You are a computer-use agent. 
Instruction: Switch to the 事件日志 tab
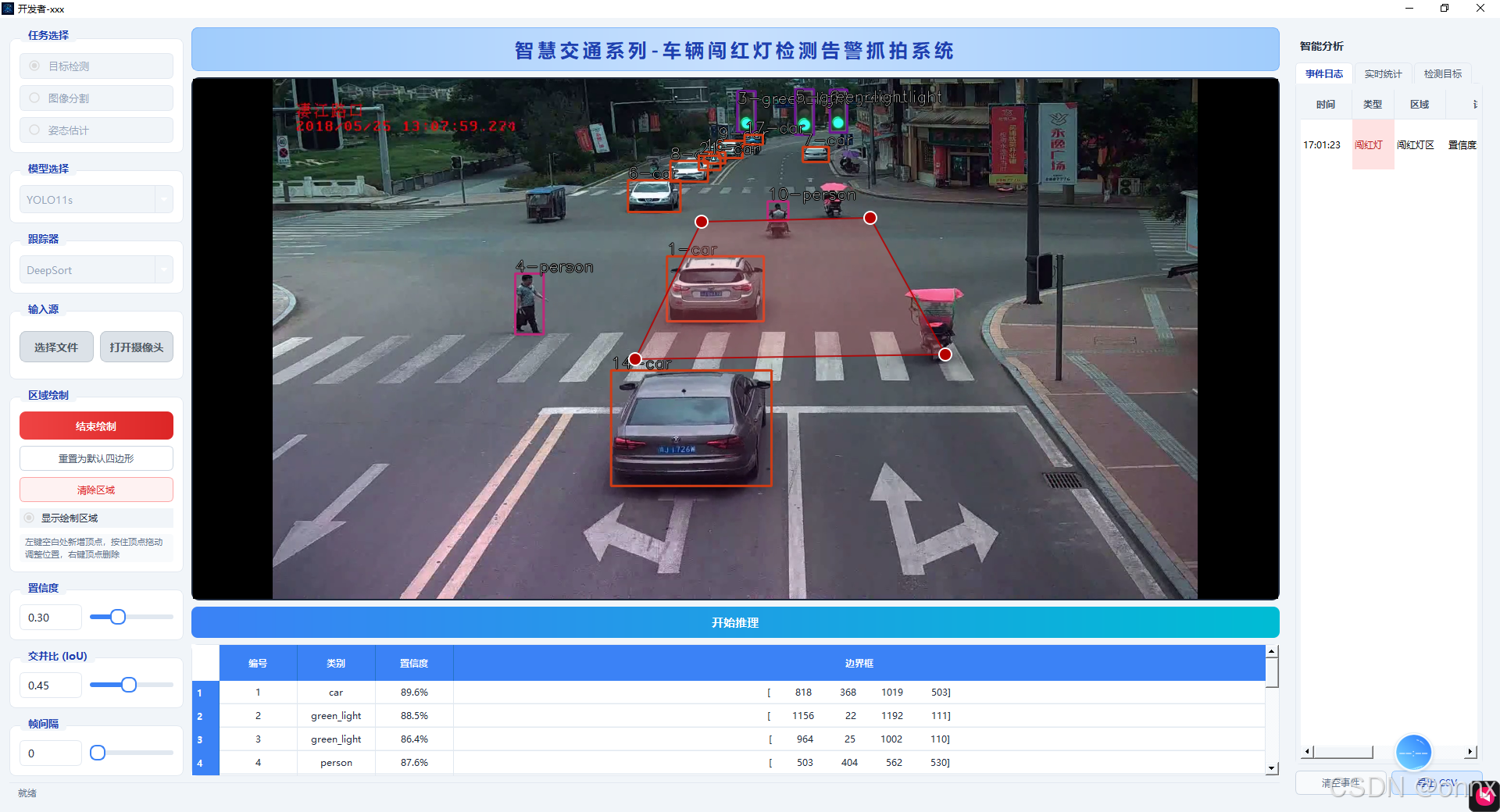click(x=1324, y=74)
